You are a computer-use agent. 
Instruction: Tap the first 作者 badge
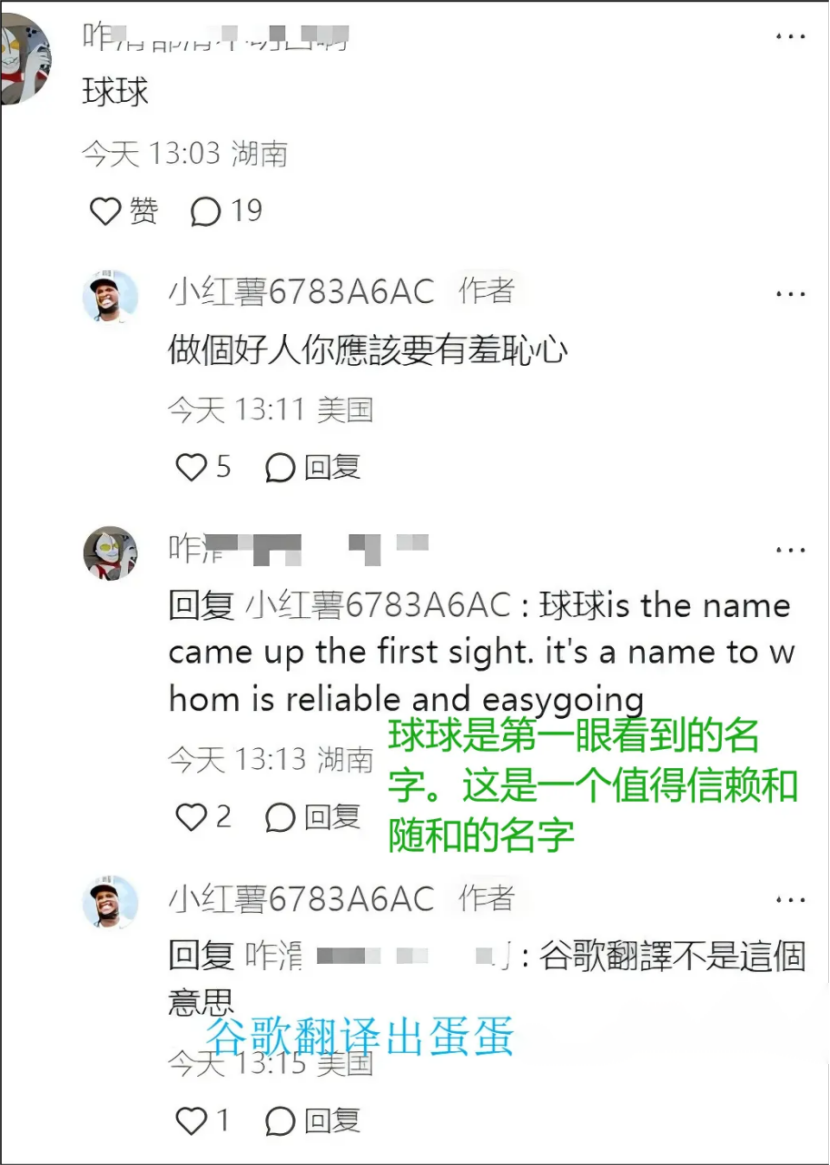487,291
